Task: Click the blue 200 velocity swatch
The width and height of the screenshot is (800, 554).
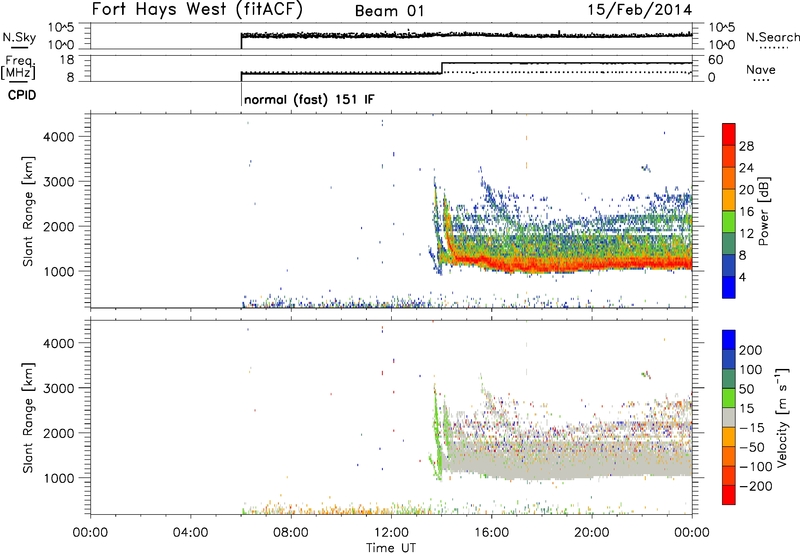Action: (x=729, y=340)
